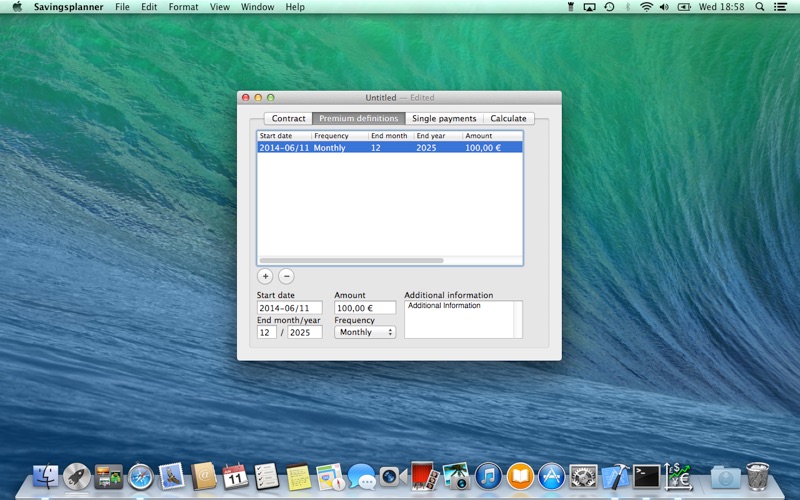This screenshot has width=800, height=500.
Task: Open the App Store in dock
Action: point(552,477)
